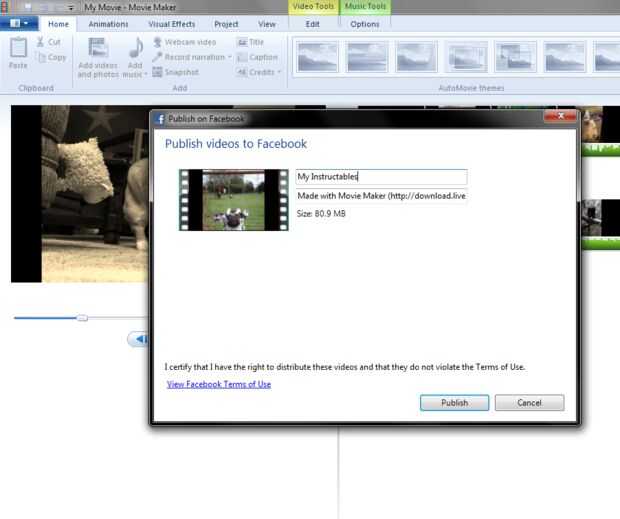Select the fifth AutoMovie theme thumbnail

click(516, 57)
